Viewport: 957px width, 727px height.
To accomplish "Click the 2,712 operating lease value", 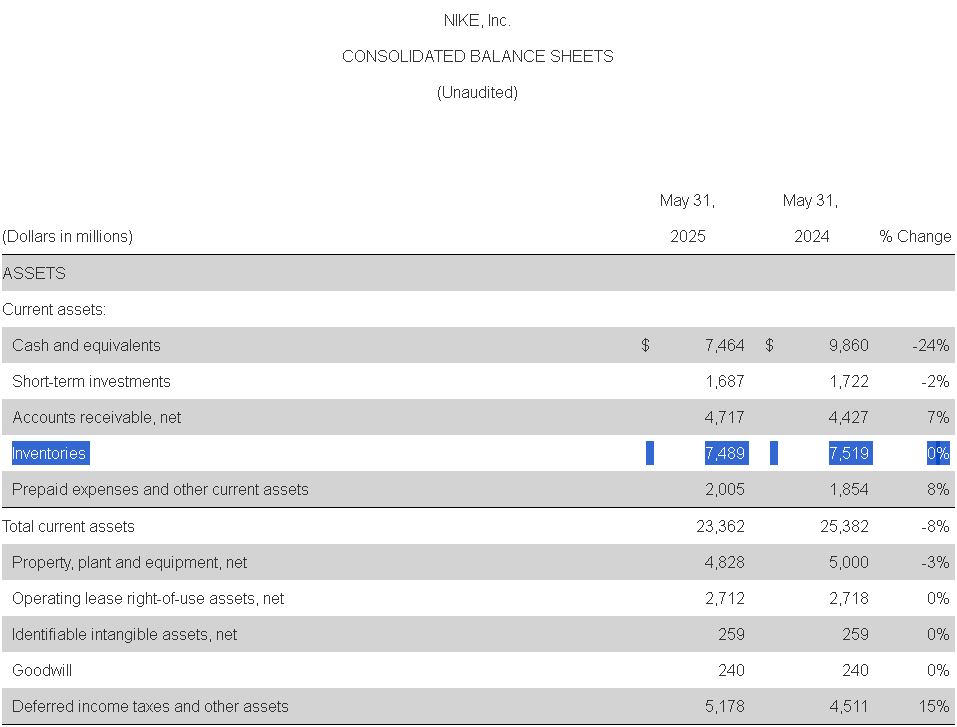I will [724, 598].
